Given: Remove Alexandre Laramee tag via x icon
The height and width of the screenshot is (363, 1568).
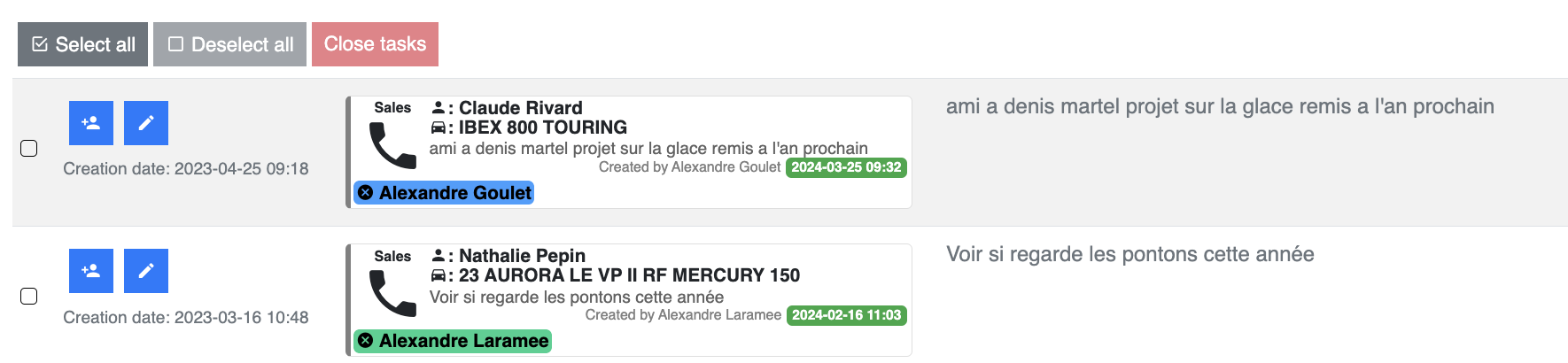Looking at the screenshot, I should (365, 341).
